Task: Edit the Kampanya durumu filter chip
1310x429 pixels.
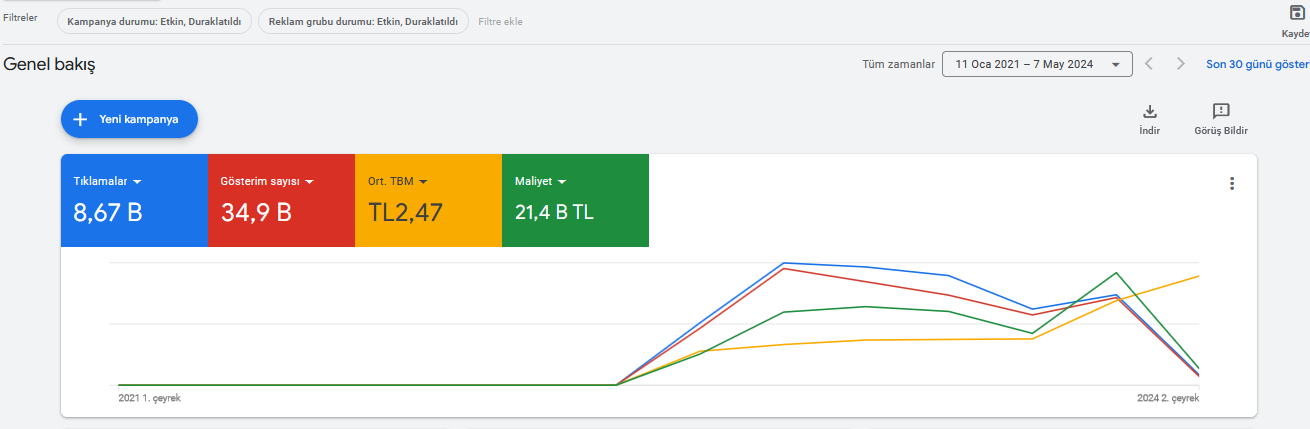Action: coord(153,21)
